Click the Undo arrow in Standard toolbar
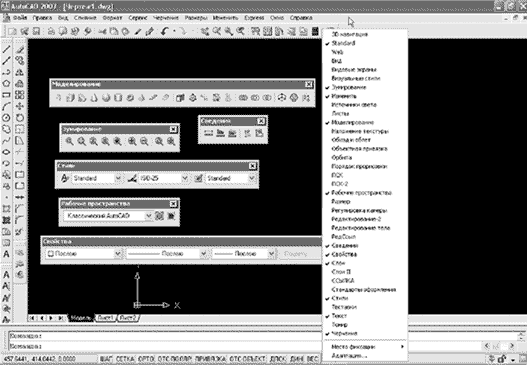This screenshot has width=527, height=365. (x=164, y=31)
